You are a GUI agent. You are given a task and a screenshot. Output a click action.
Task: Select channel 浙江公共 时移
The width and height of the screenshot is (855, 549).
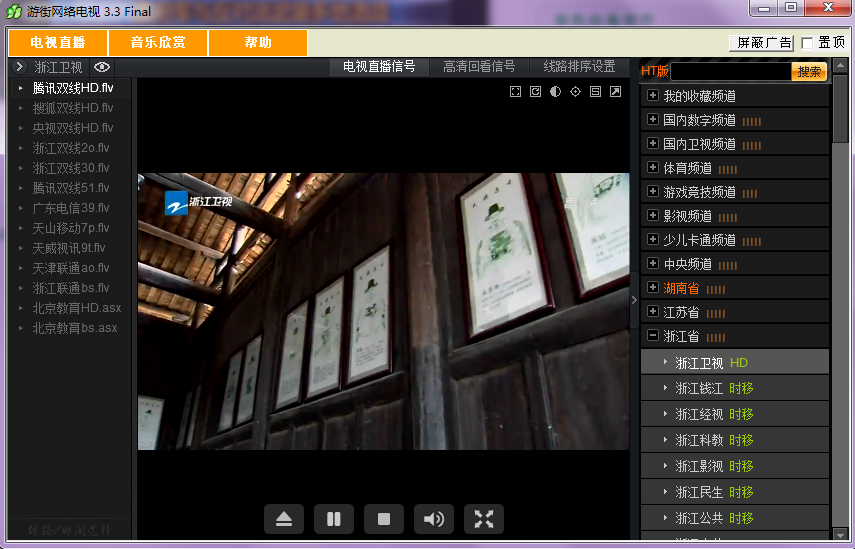click(x=734, y=518)
